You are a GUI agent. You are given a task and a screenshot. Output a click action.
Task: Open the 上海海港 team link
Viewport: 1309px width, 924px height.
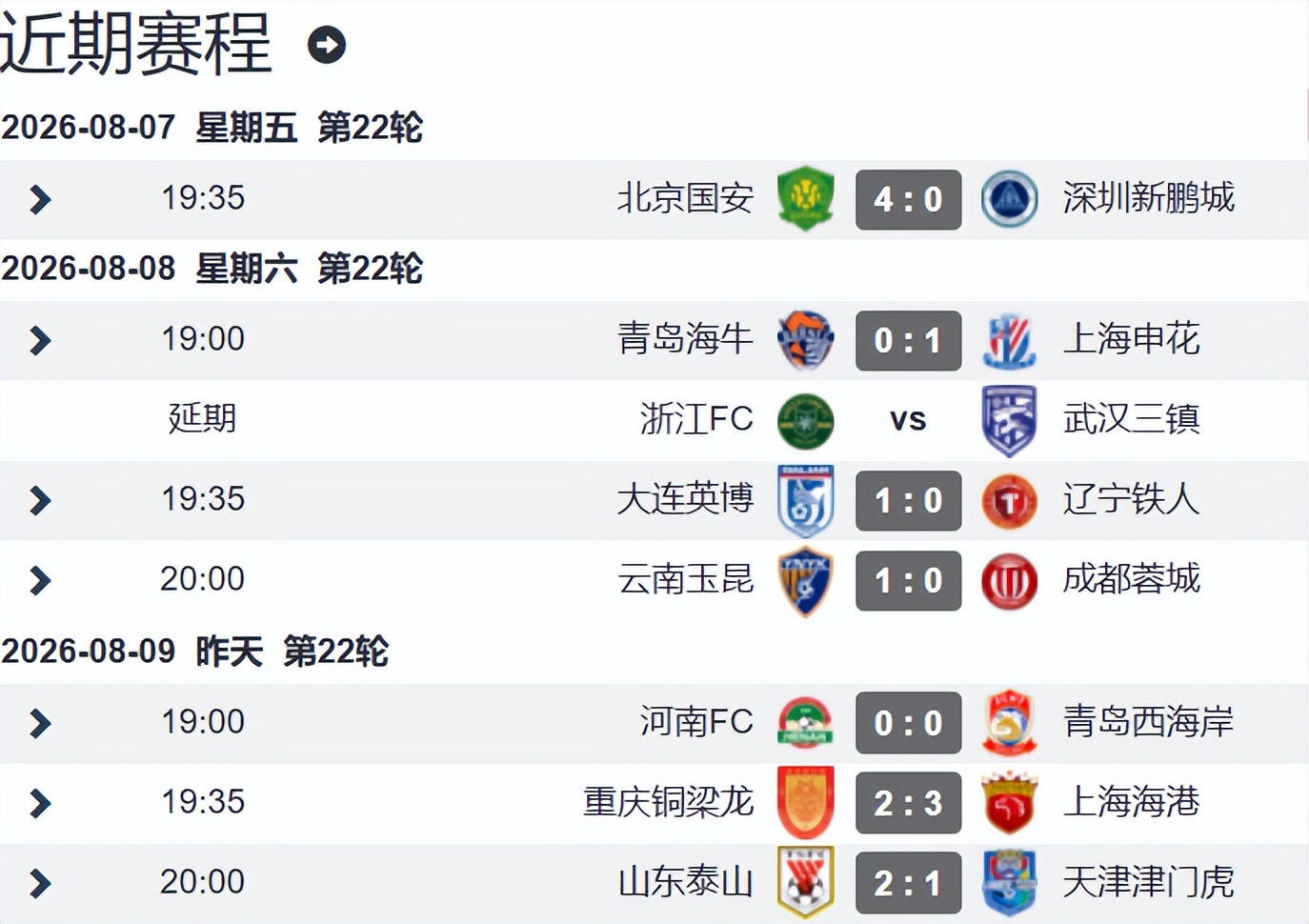(x=1131, y=802)
